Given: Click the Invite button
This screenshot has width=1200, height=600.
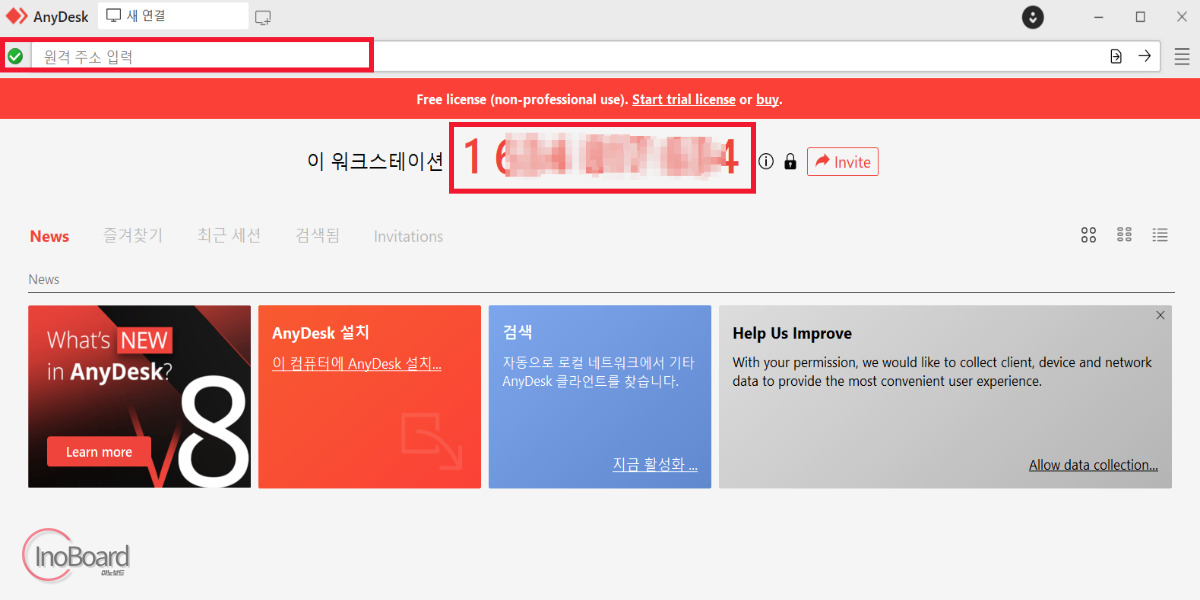Looking at the screenshot, I should click(843, 162).
